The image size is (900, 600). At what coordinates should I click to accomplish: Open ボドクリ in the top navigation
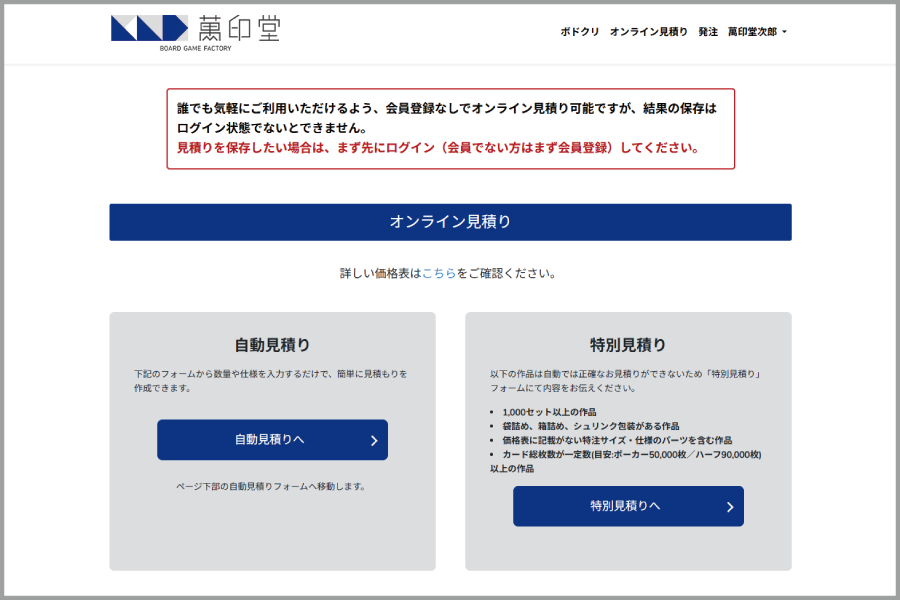click(x=580, y=32)
